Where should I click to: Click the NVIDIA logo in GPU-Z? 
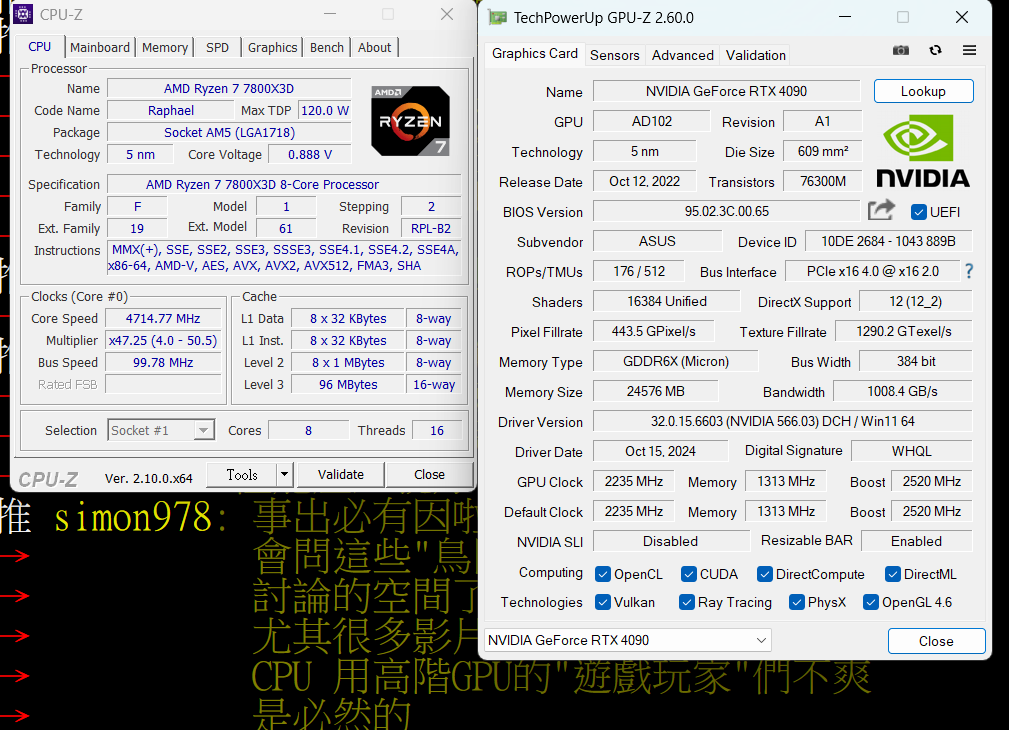coord(922,150)
